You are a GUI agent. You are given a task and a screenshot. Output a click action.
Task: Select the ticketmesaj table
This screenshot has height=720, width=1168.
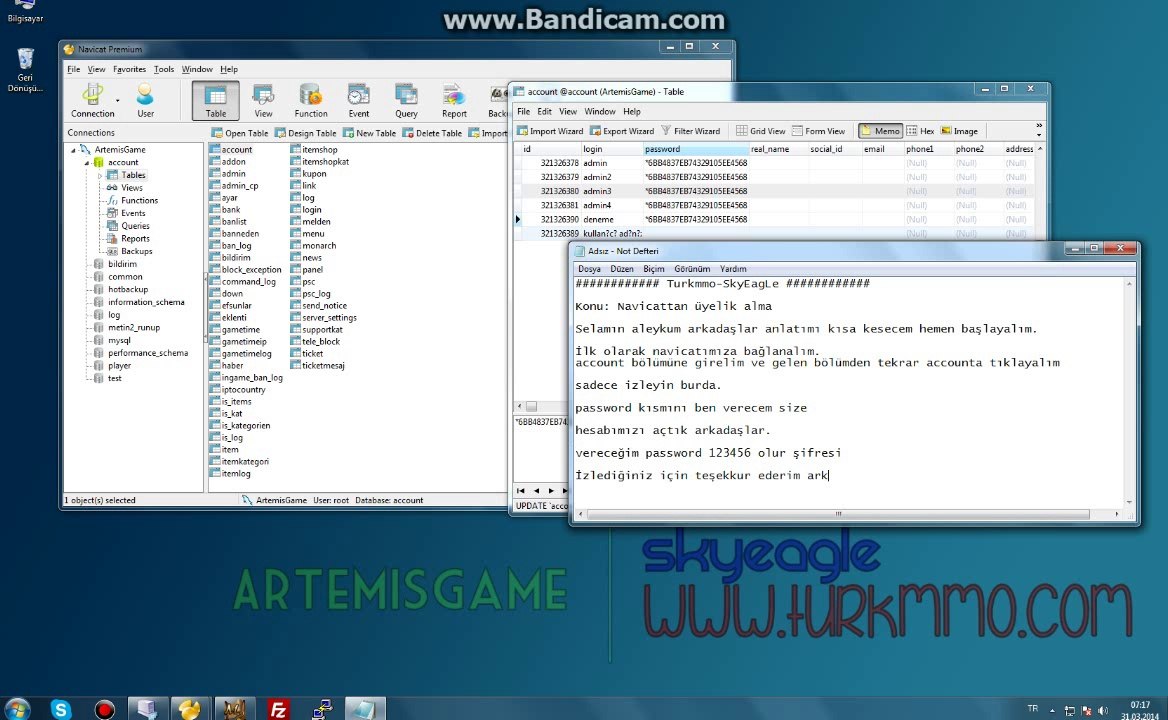coord(323,366)
